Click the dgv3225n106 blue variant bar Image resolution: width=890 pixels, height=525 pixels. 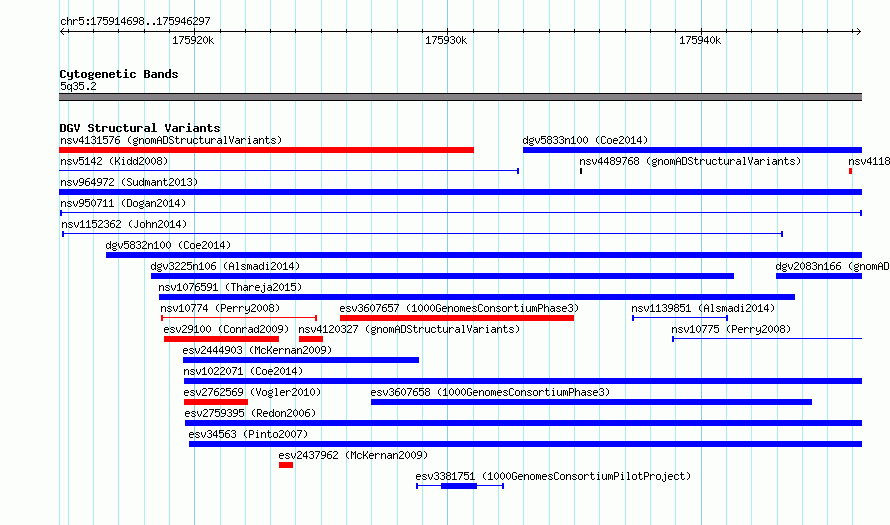pyautogui.click(x=442, y=276)
